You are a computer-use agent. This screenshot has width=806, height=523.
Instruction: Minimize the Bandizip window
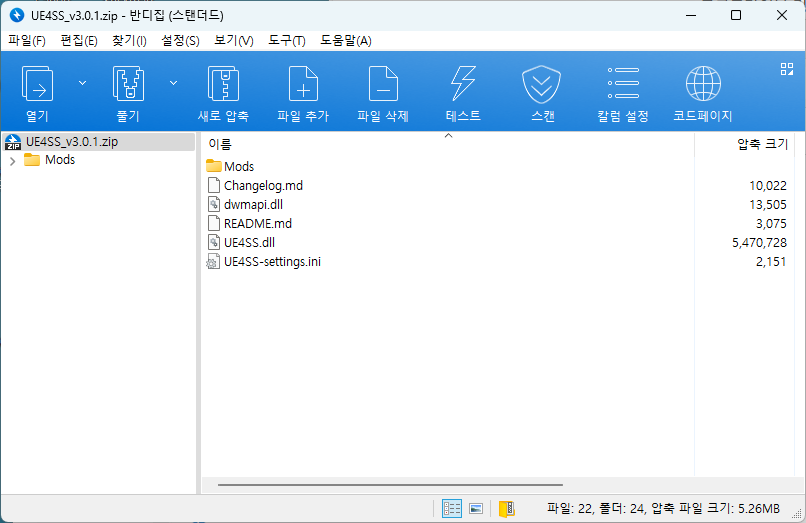(x=691, y=15)
